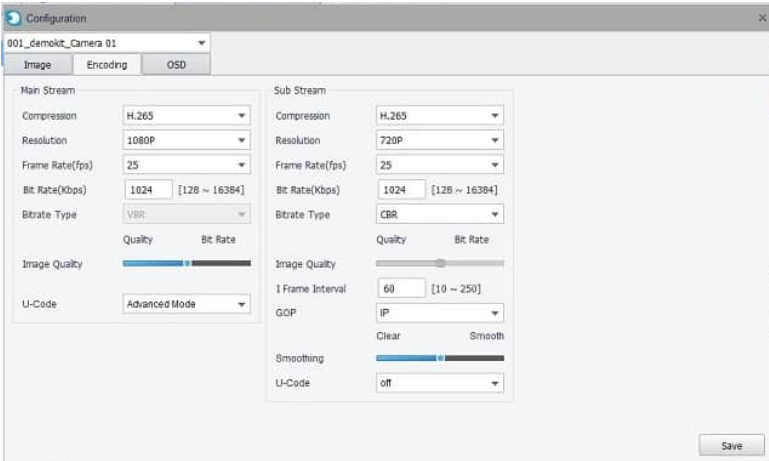Click the Configuration app logo icon
The image size is (769, 461).
click(x=14, y=18)
